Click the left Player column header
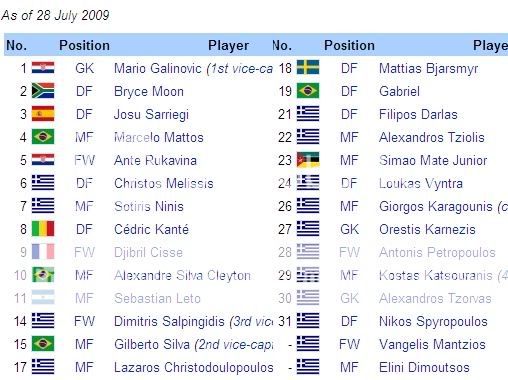Viewport: 508px width, 380px height. click(x=228, y=46)
